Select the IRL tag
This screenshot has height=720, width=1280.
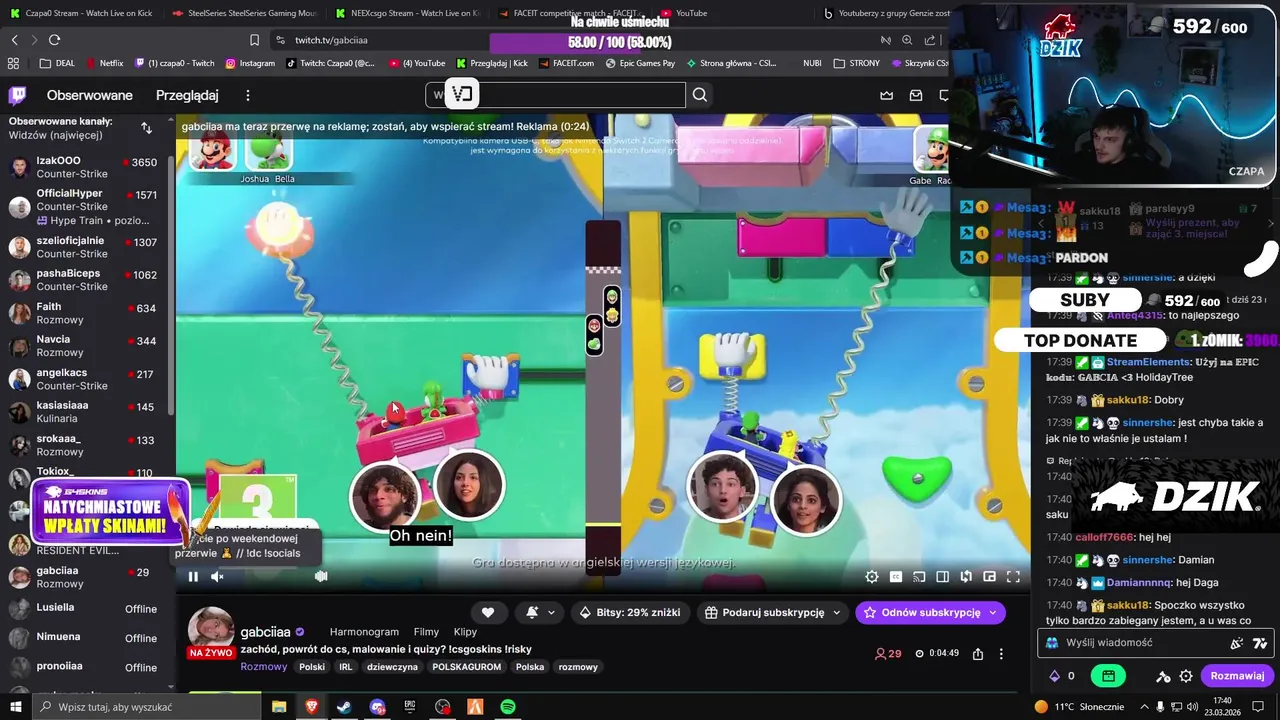(345, 667)
